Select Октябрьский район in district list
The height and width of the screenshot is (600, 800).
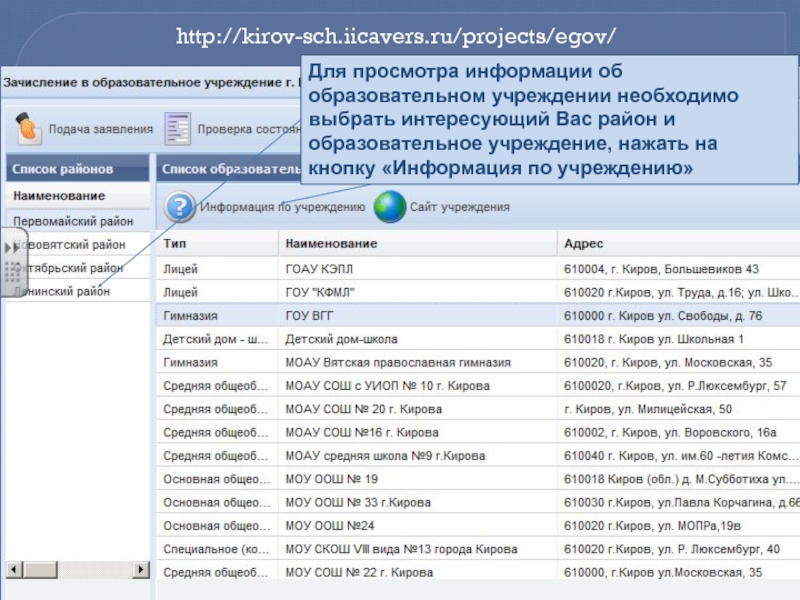click(x=78, y=268)
